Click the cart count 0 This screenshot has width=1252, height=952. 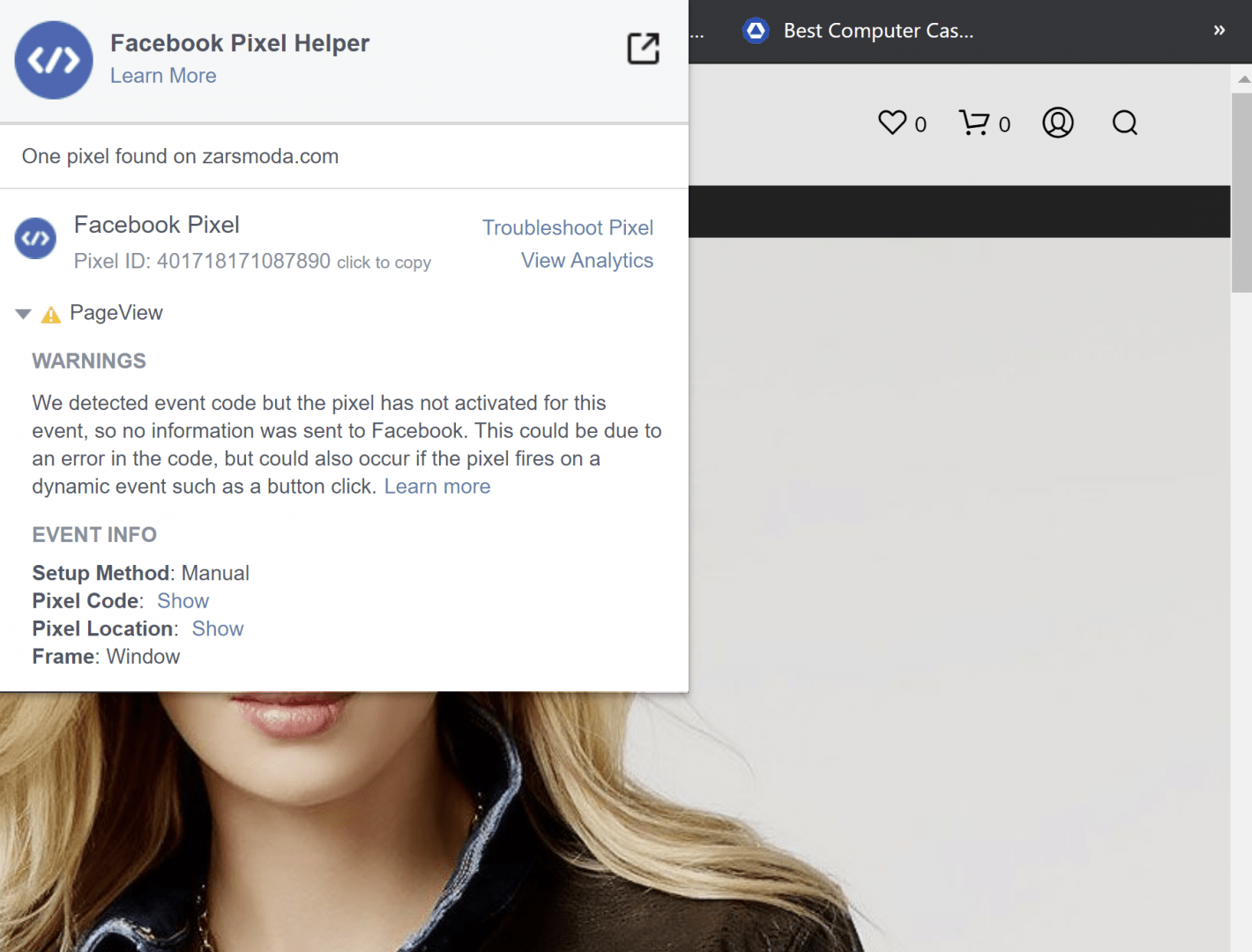pos(1004,125)
